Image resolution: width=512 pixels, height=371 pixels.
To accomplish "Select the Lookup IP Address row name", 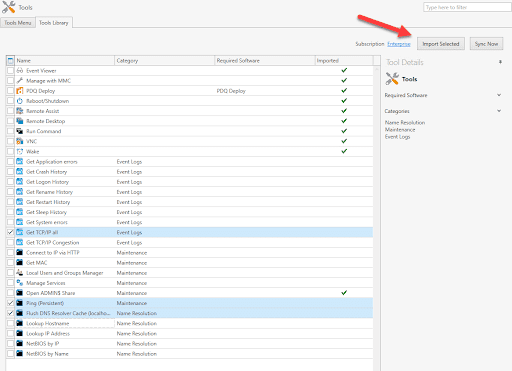I will [48, 333].
